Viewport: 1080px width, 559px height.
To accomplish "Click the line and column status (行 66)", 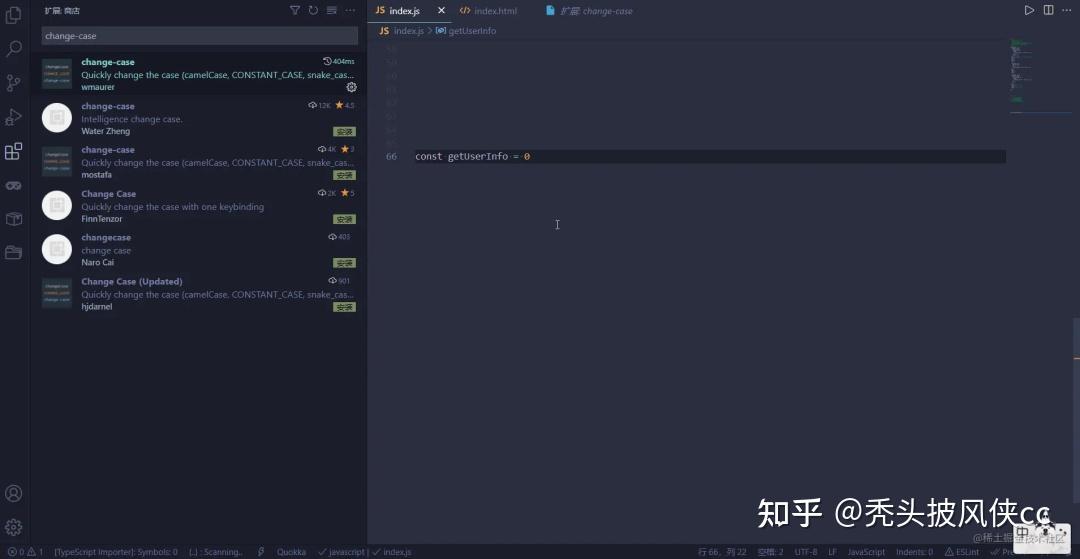I will 722,552.
